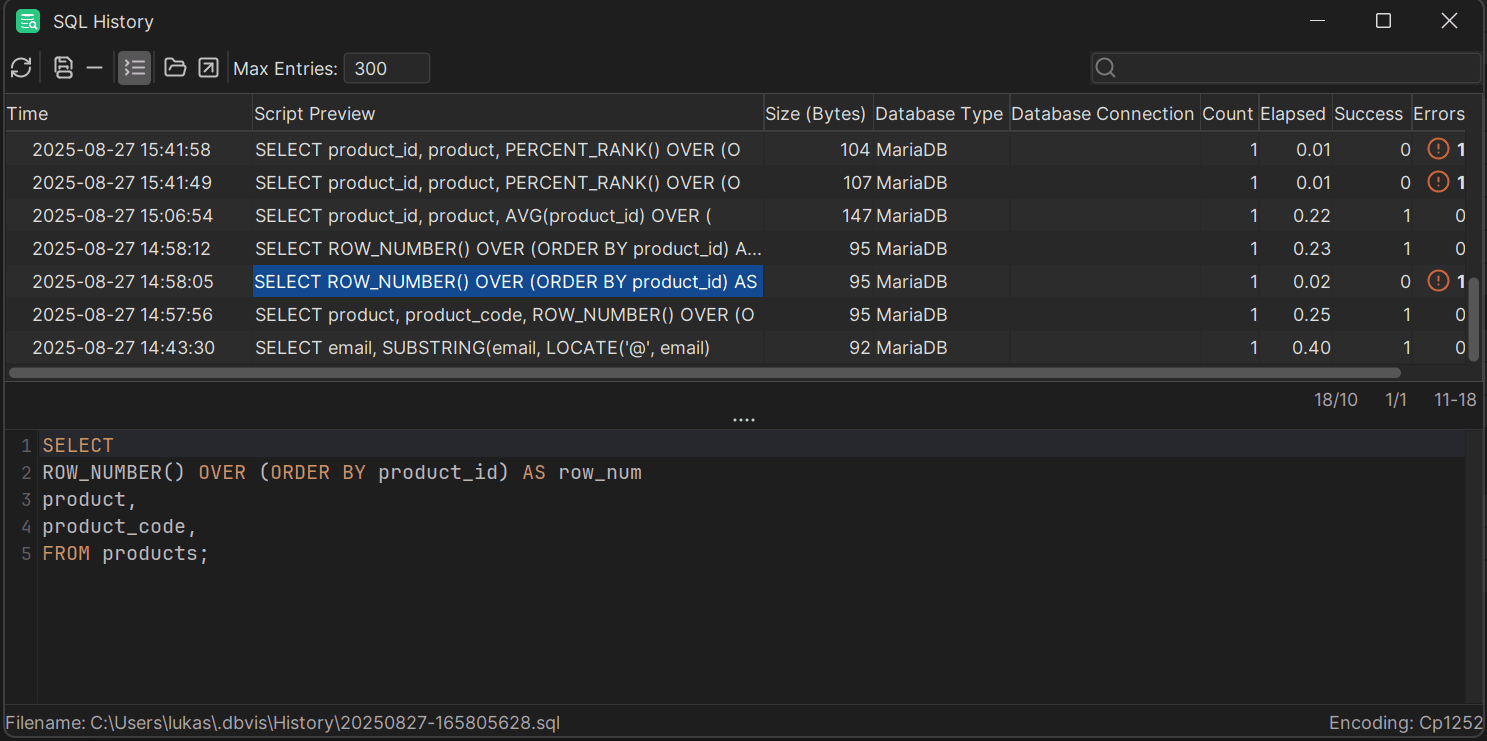
Task: Sort by the Size (Bytes) column header
Action: [818, 114]
